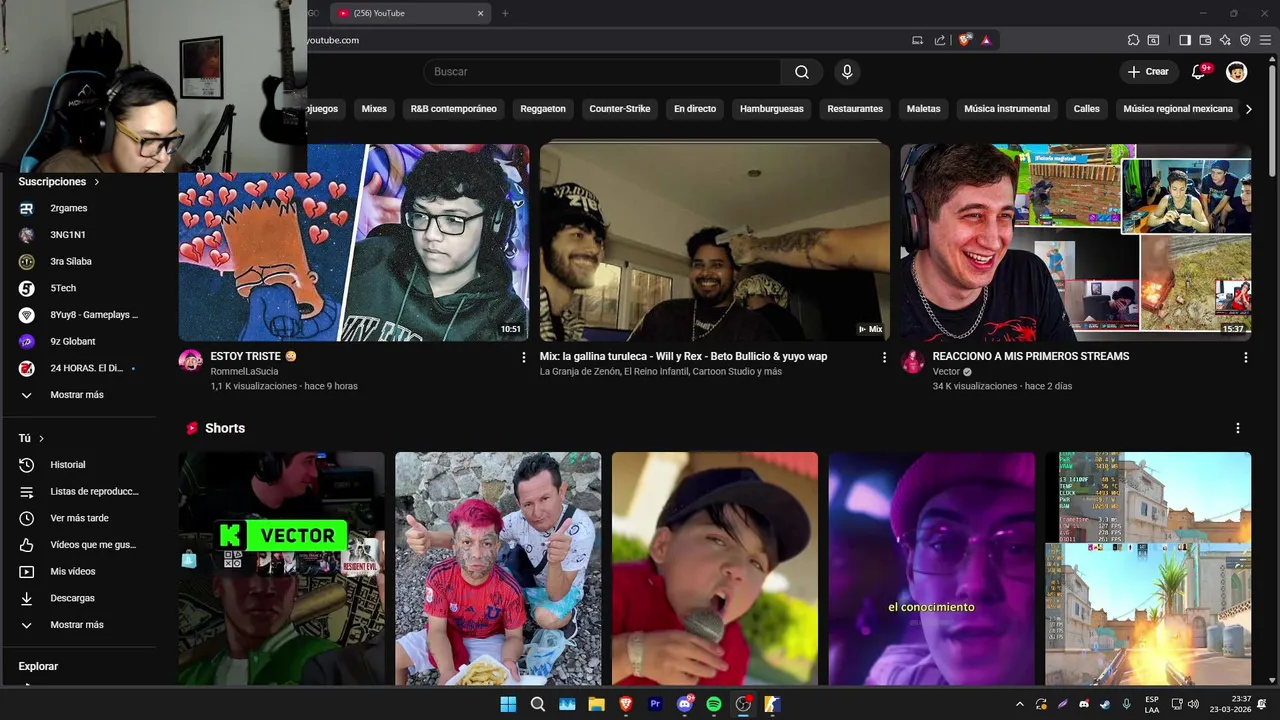Select the Hamburguesas filter chip
The image size is (1280, 720).
click(x=772, y=109)
